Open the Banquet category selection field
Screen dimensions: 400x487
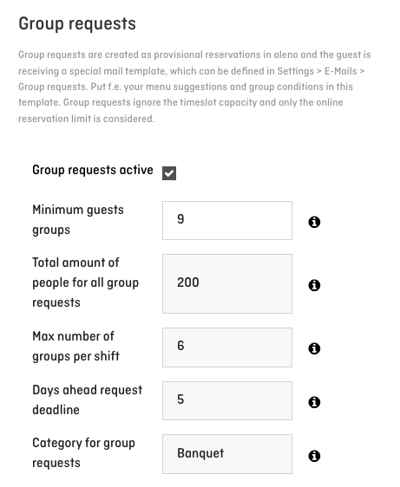(227, 454)
